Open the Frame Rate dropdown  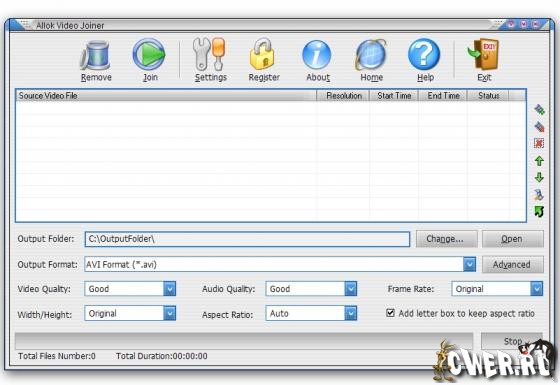click(536, 289)
